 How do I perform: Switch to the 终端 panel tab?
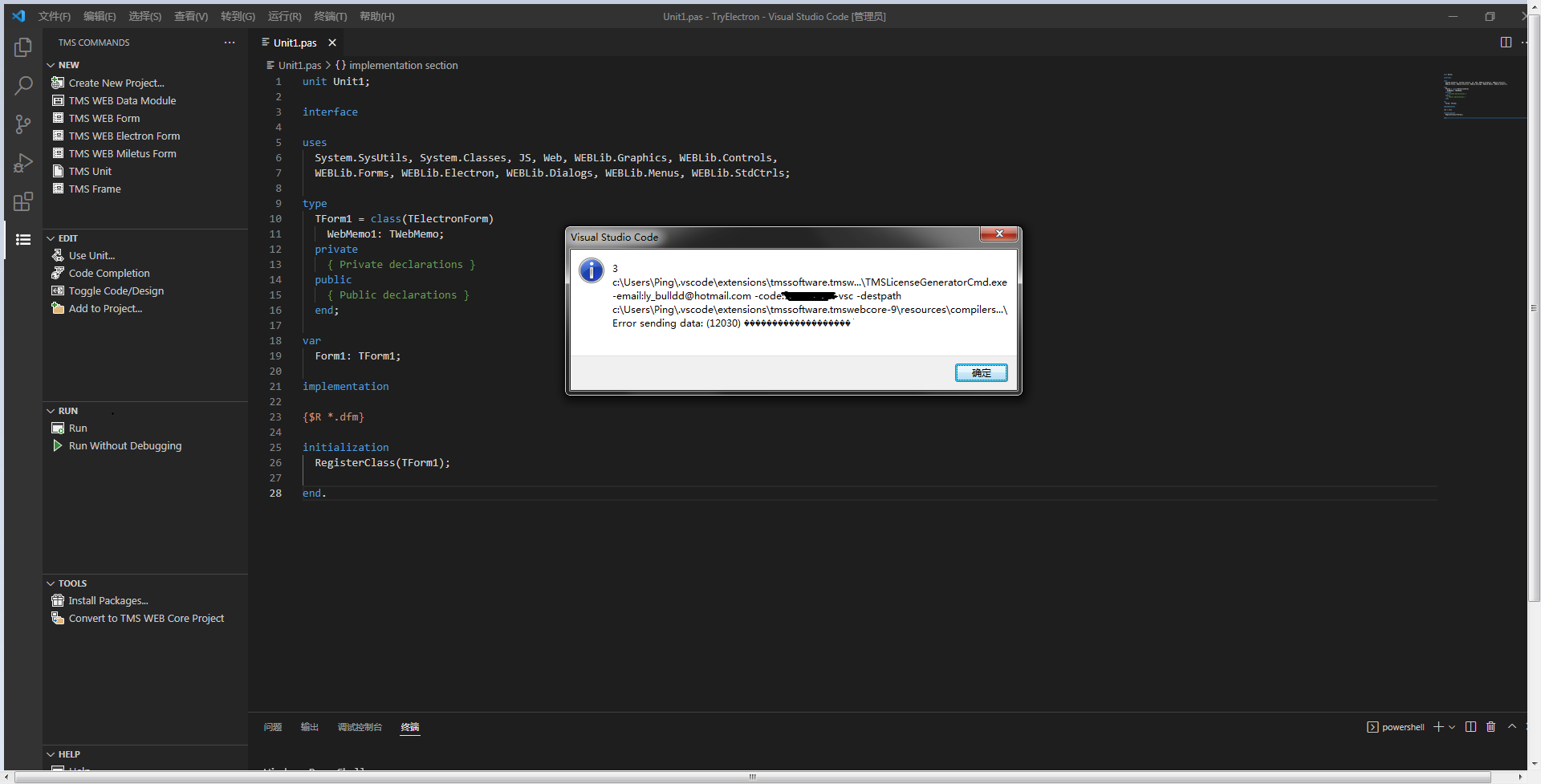(410, 727)
